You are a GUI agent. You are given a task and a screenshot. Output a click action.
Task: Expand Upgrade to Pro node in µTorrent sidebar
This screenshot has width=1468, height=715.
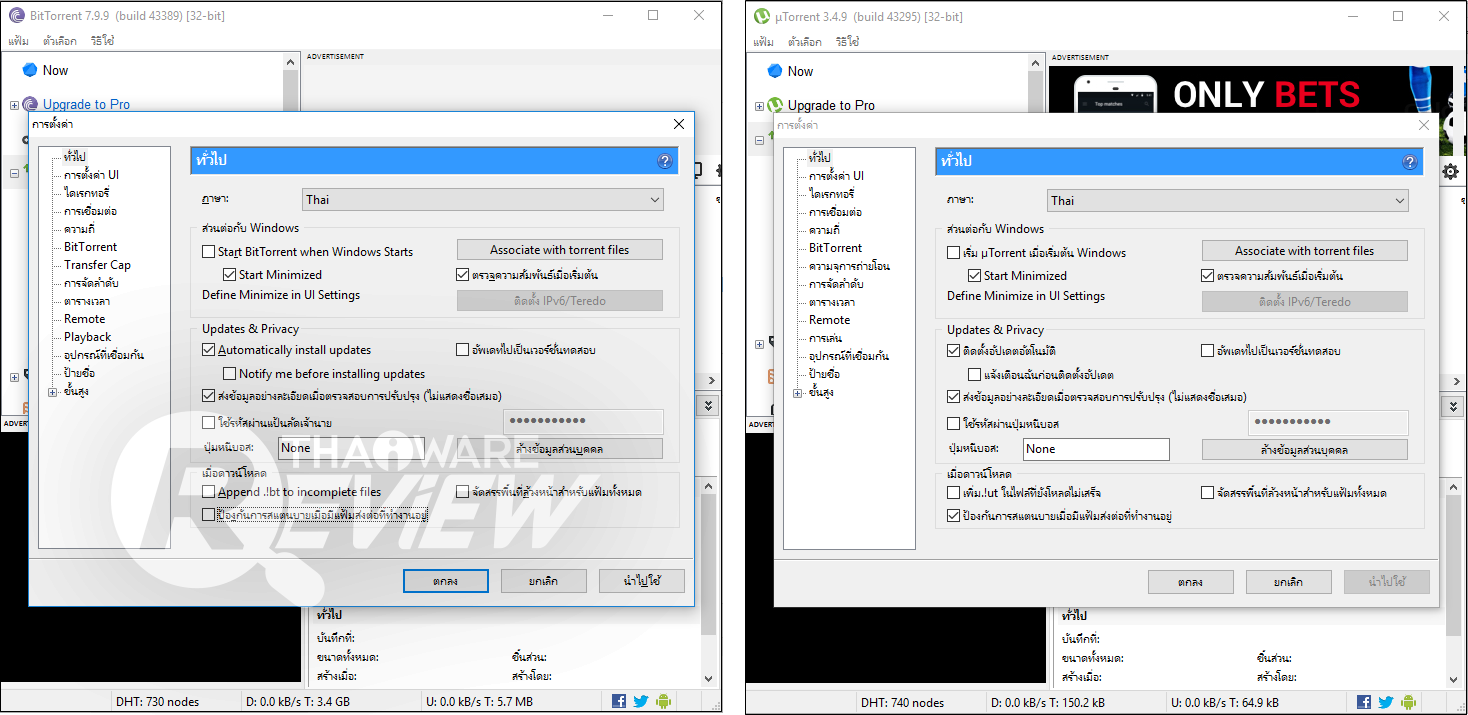point(759,106)
